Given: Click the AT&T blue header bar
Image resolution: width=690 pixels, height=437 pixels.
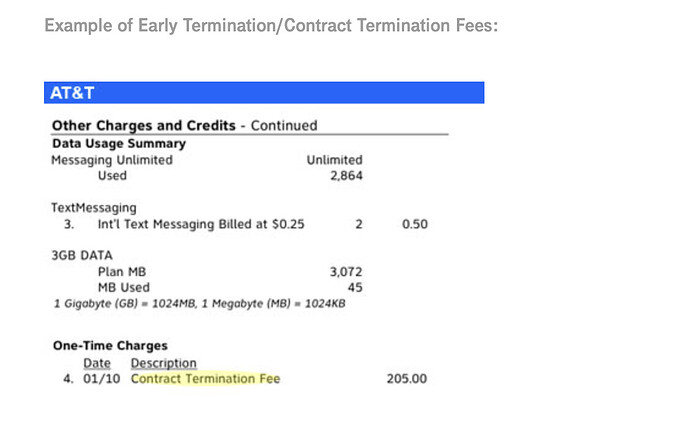Looking at the screenshot, I should (264, 92).
